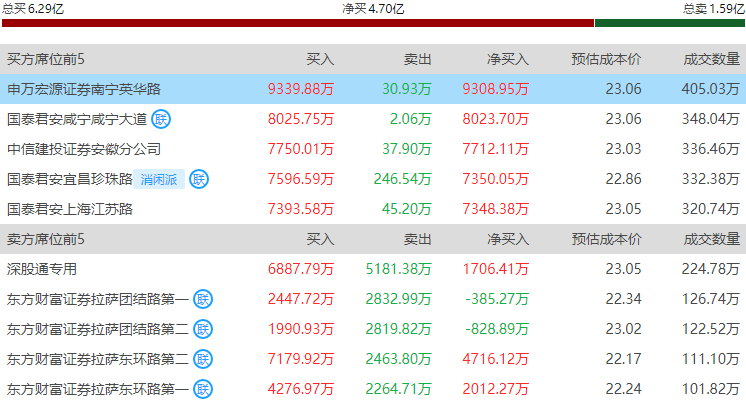This screenshot has width=746, height=403.
Task: Click net value -385.27万
Action: [x=497, y=299]
